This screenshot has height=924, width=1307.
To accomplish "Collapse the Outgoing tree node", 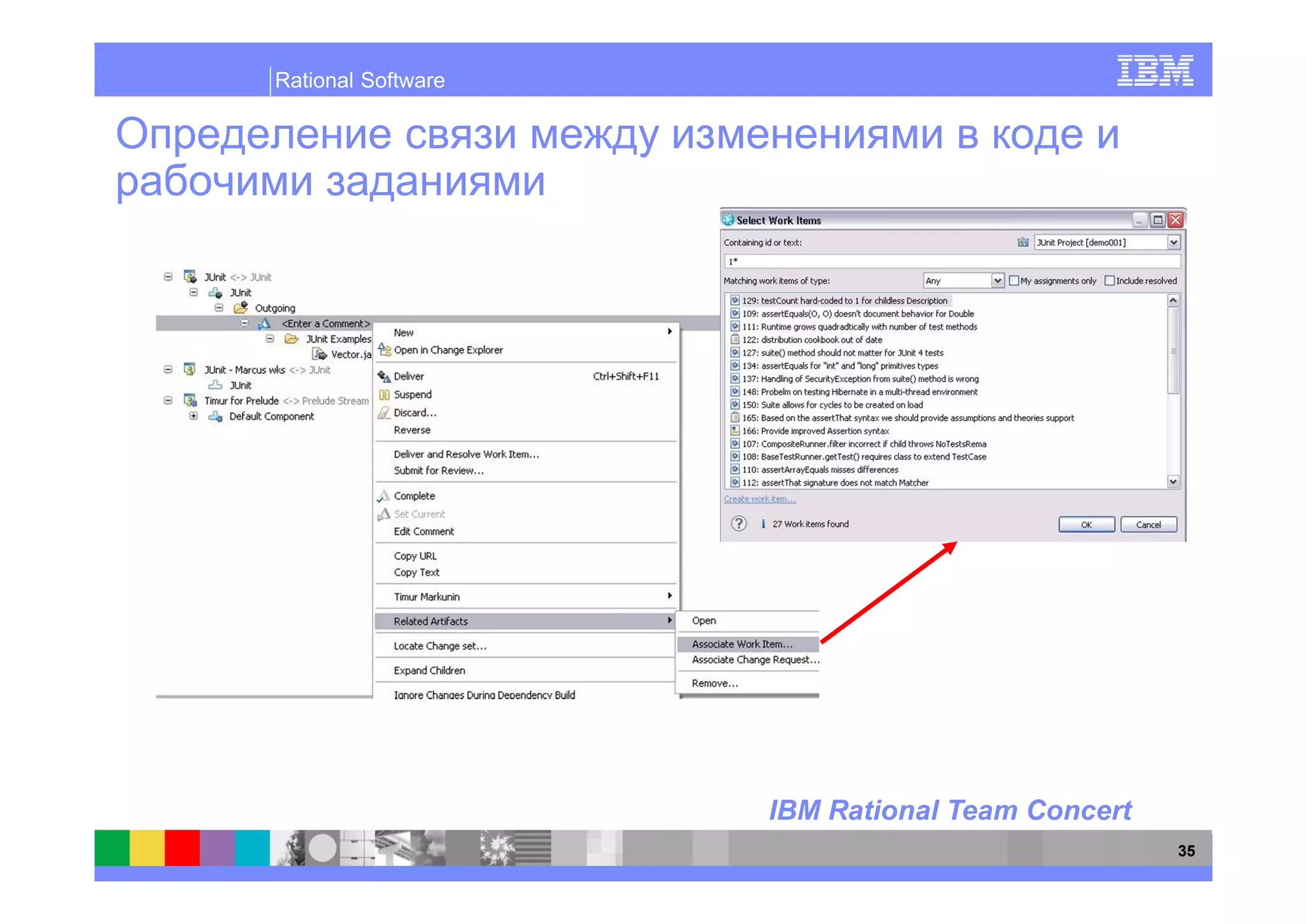I will pos(219,308).
